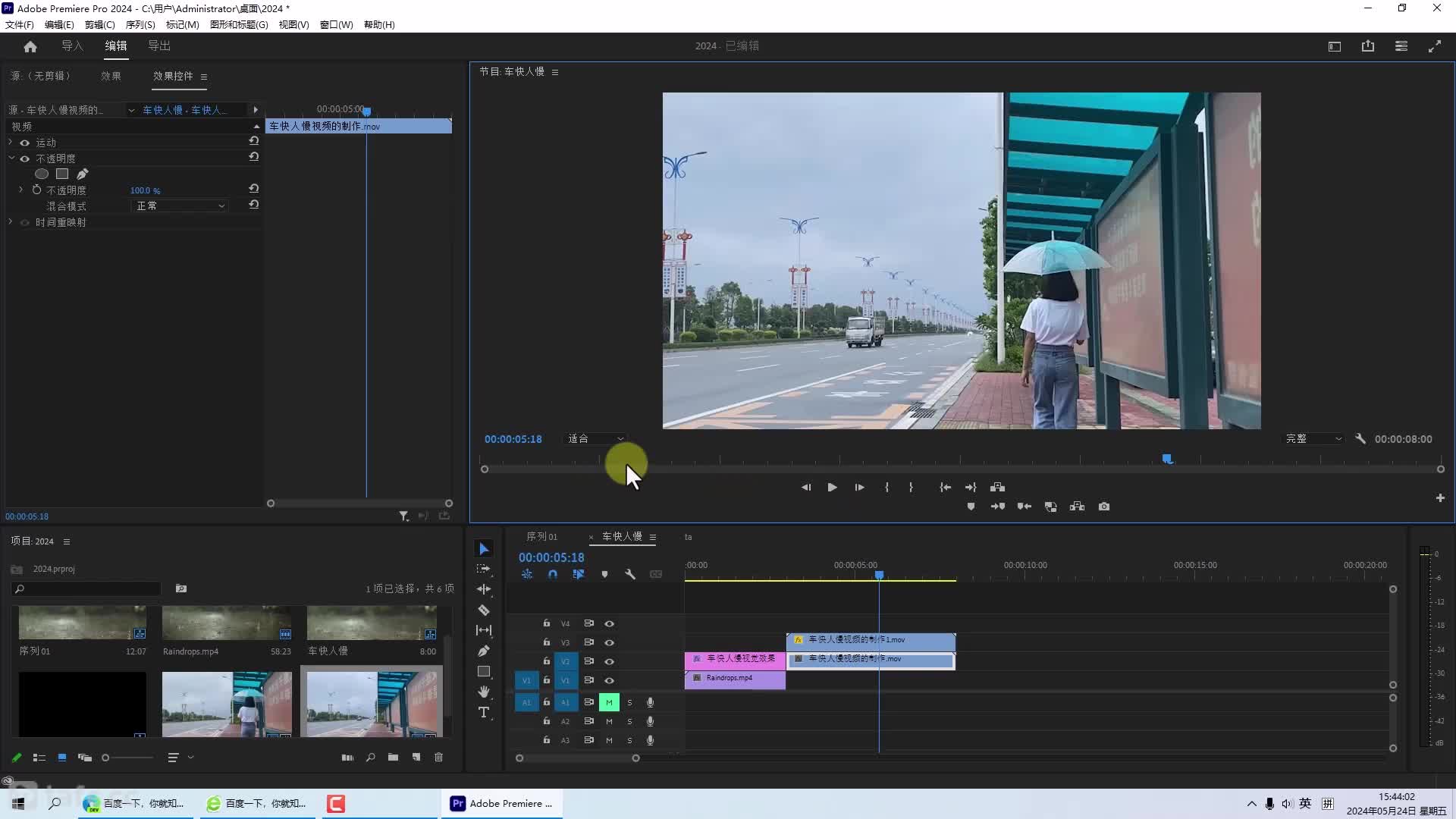Draw ellipse mask under opacity
Screen dimensions: 1456x819
[x=42, y=174]
